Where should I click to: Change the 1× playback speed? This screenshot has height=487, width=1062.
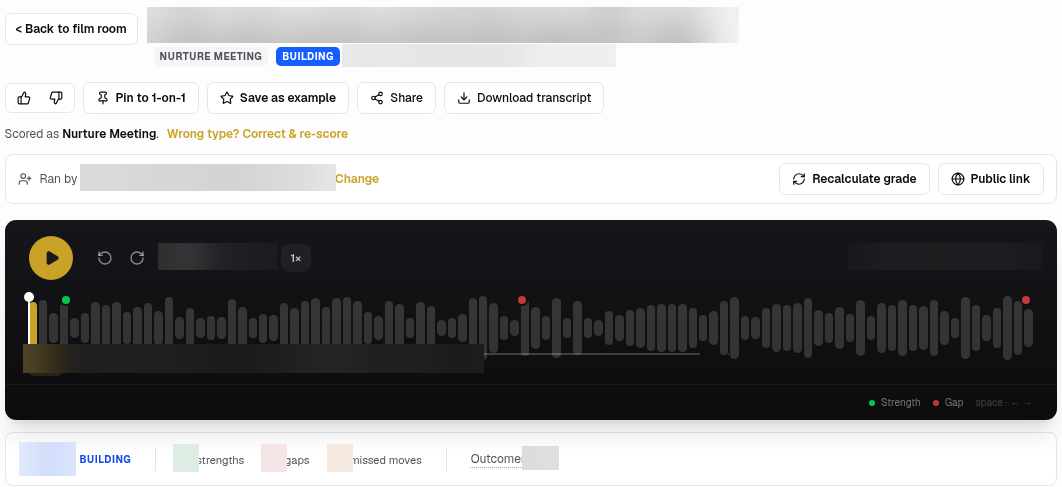click(x=296, y=258)
